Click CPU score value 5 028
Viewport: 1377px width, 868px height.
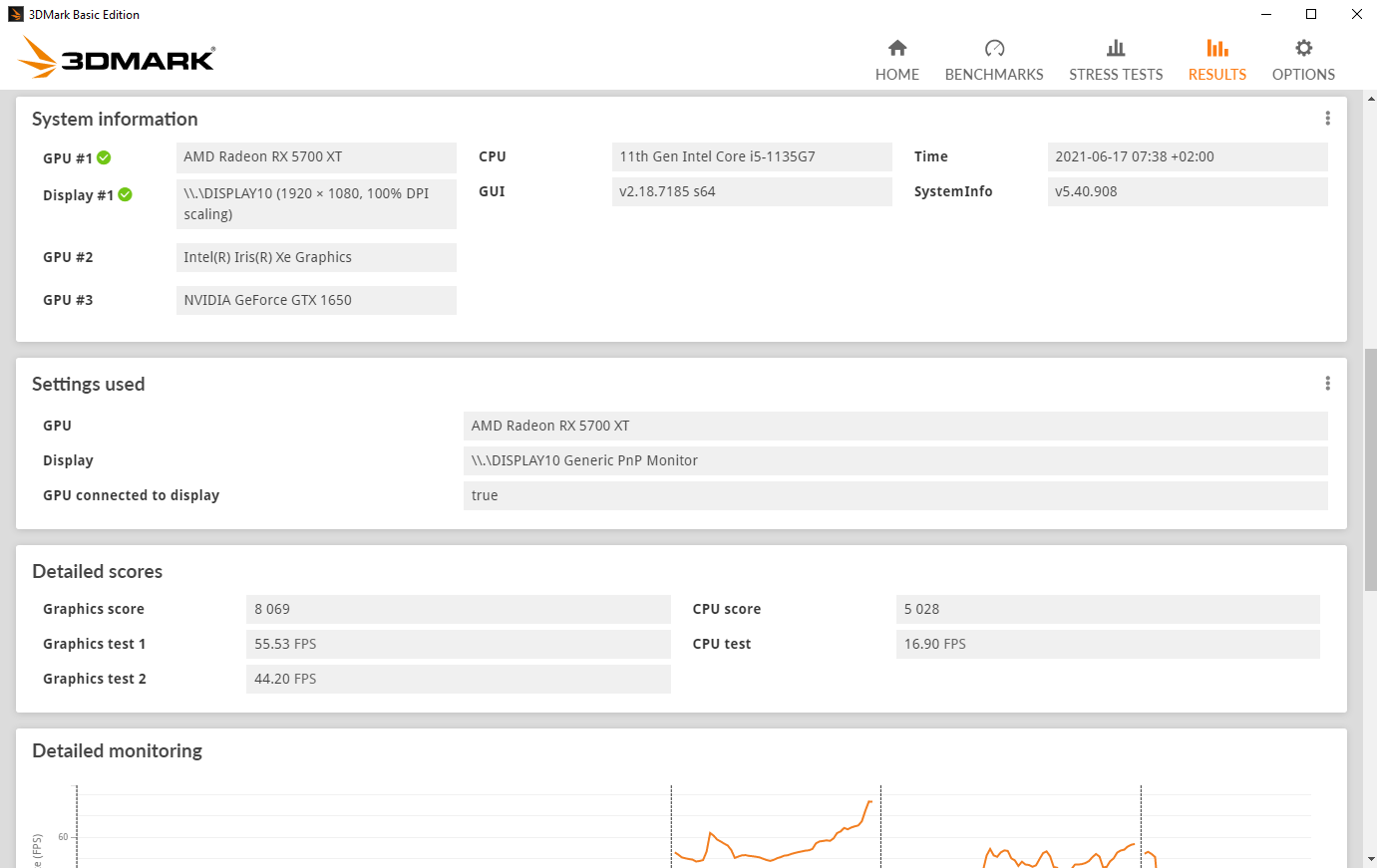1108,609
